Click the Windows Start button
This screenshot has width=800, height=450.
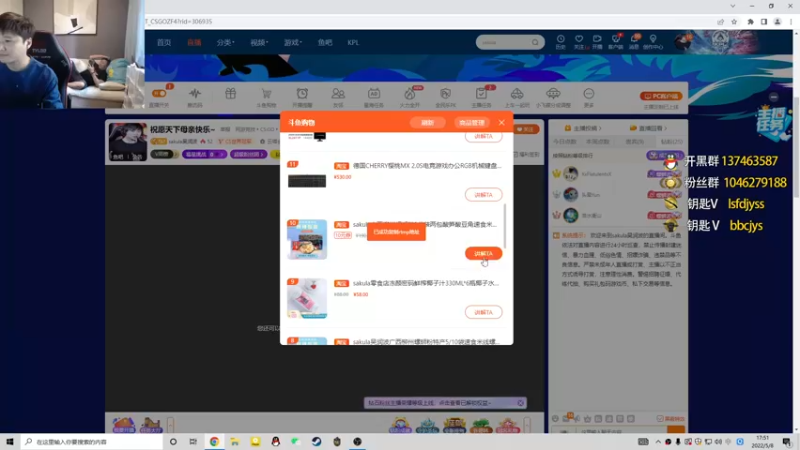pyautogui.click(x=10, y=441)
